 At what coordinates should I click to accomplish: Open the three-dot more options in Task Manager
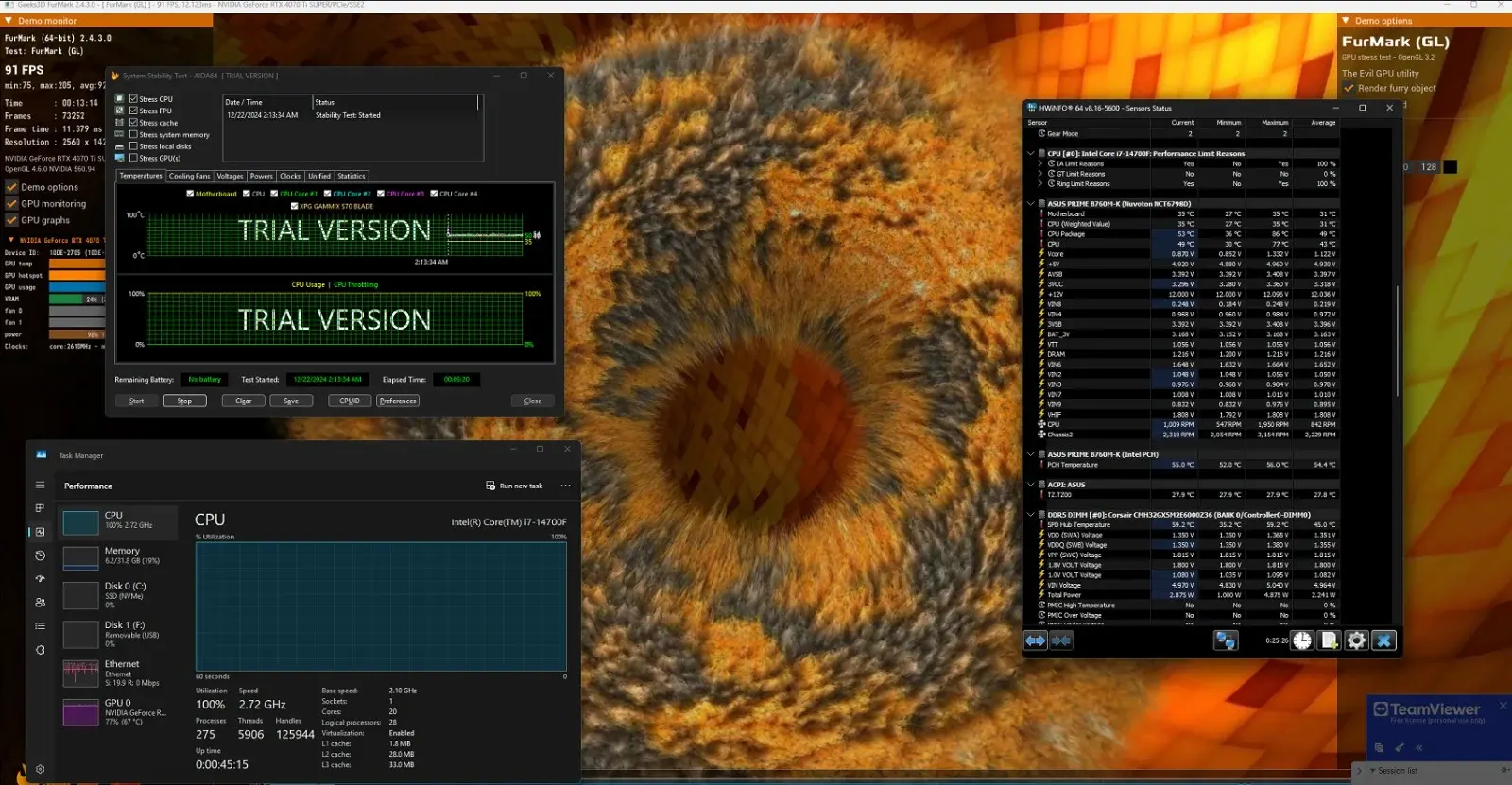565,486
